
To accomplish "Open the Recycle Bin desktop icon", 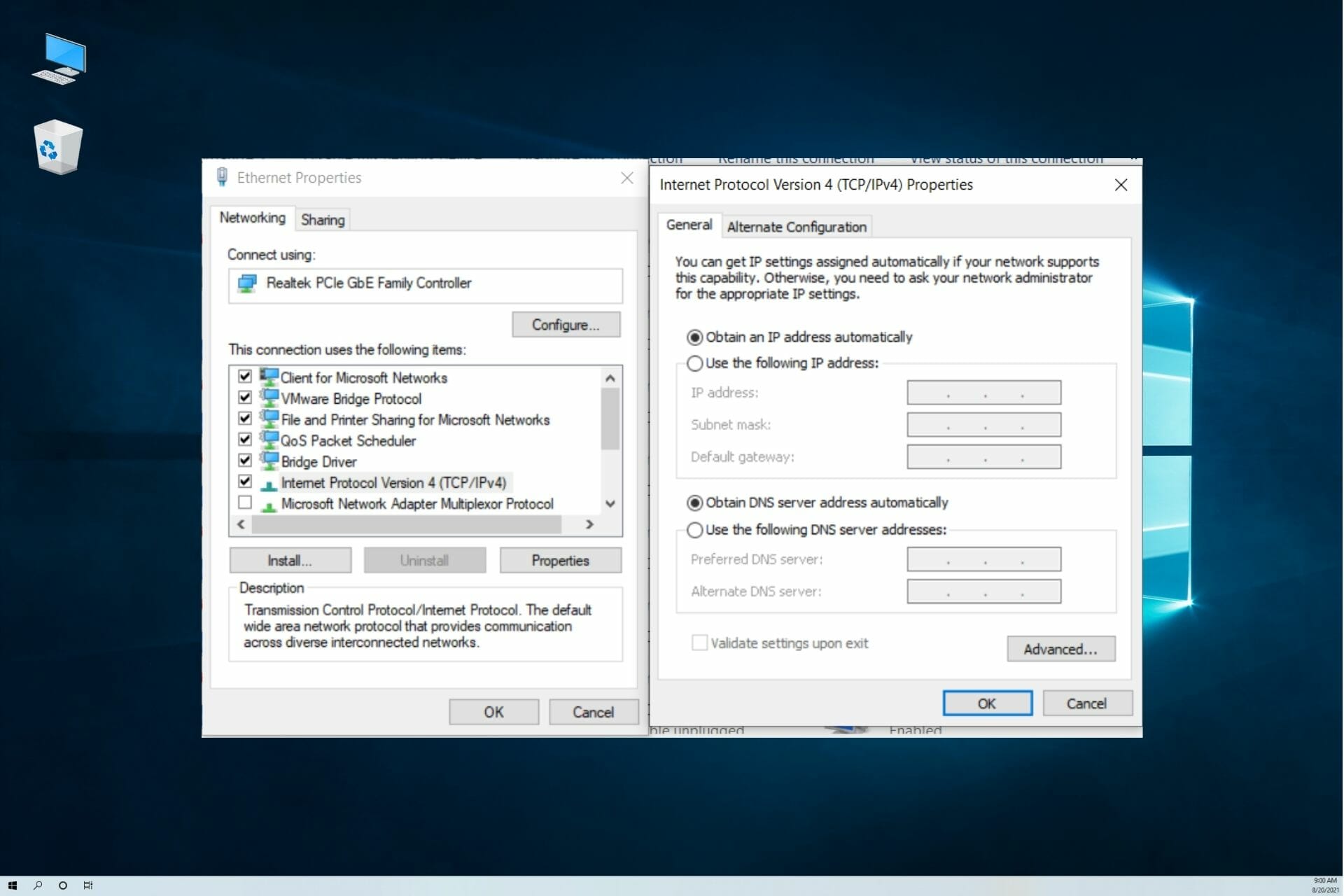I will (58, 147).
